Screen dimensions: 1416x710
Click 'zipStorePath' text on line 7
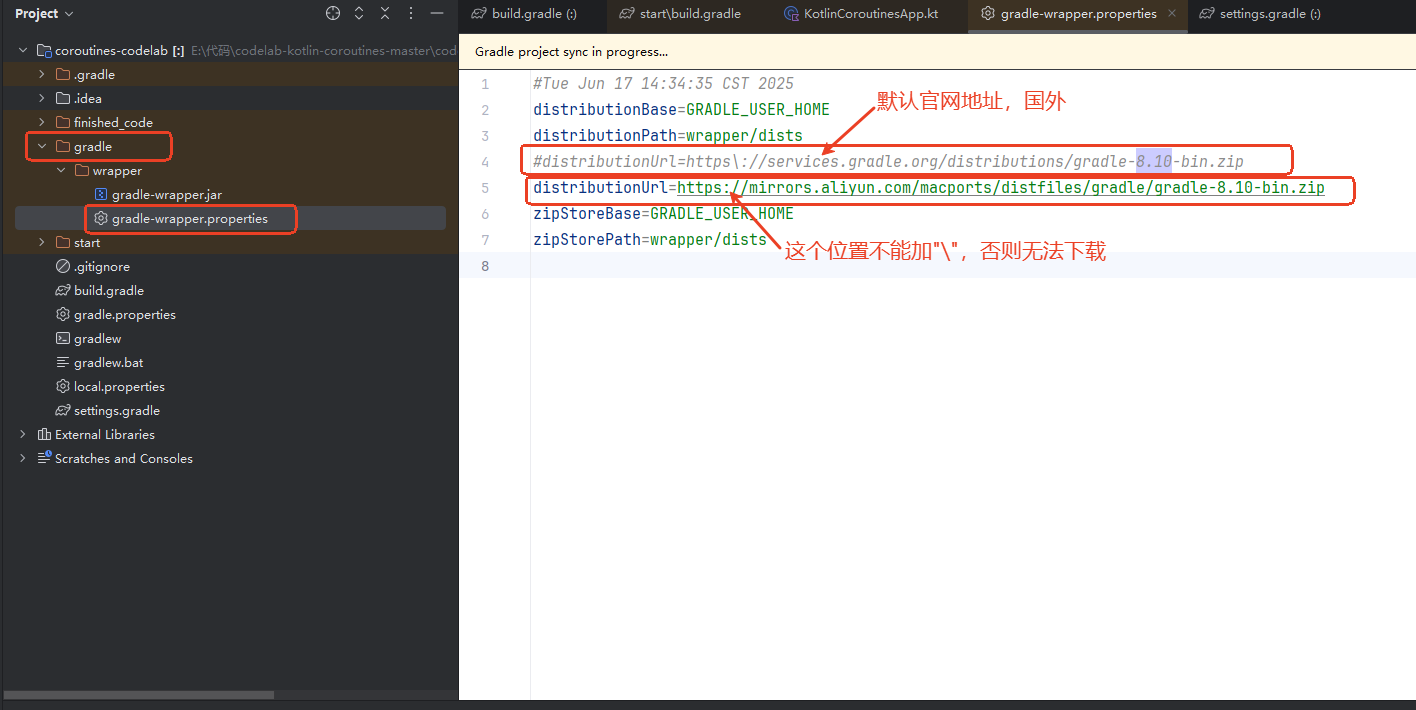pos(587,239)
